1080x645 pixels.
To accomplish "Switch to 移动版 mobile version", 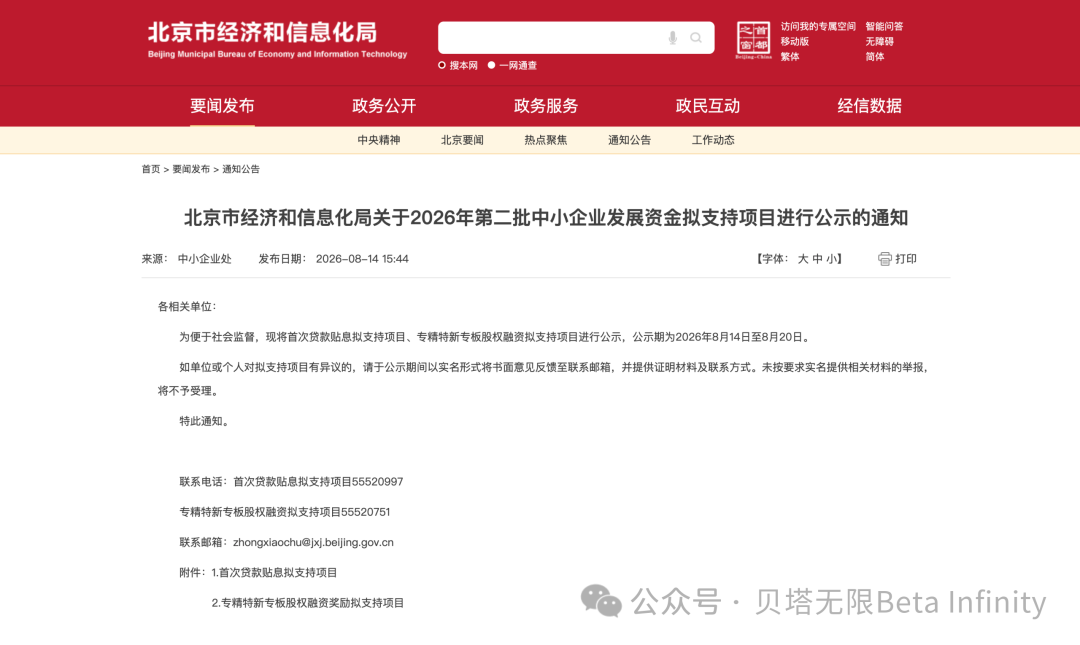I will point(795,41).
